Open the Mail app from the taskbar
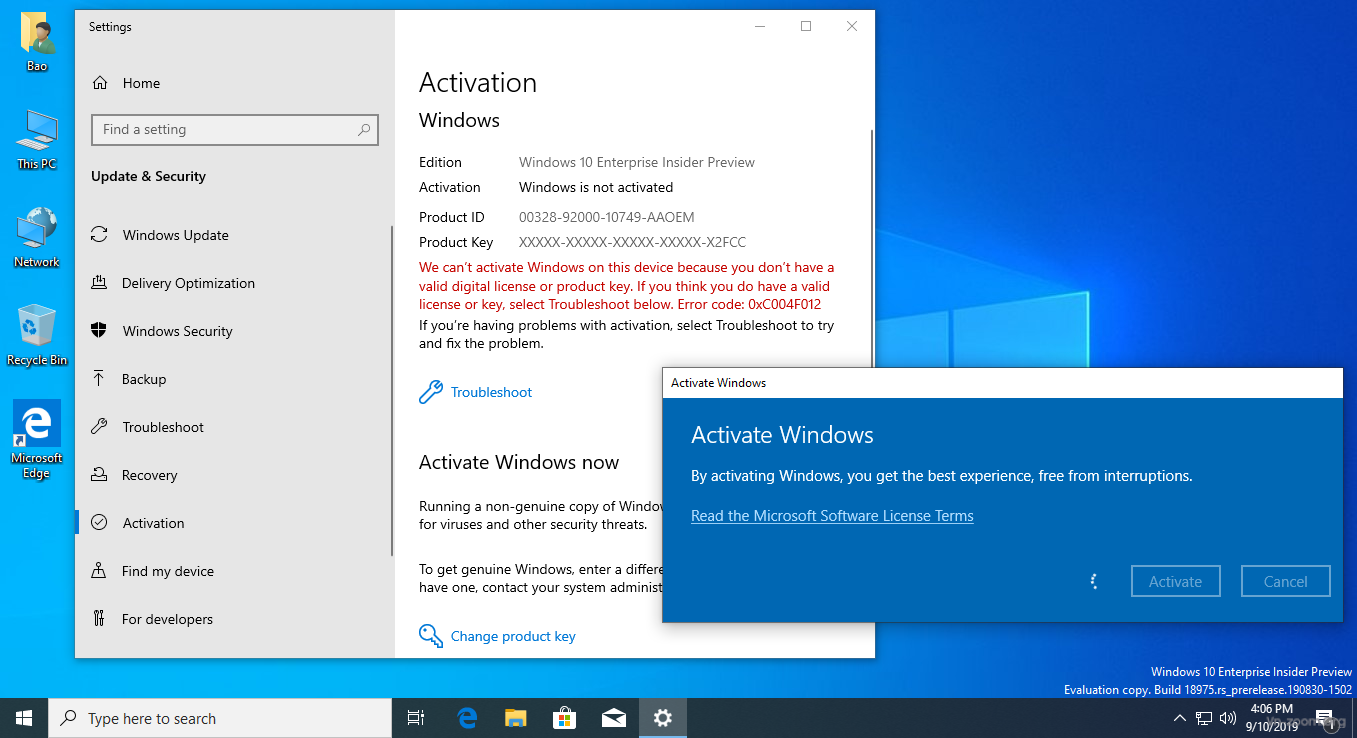The width and height of the screenshot is (1357, 738). click(x=614, y=718)
